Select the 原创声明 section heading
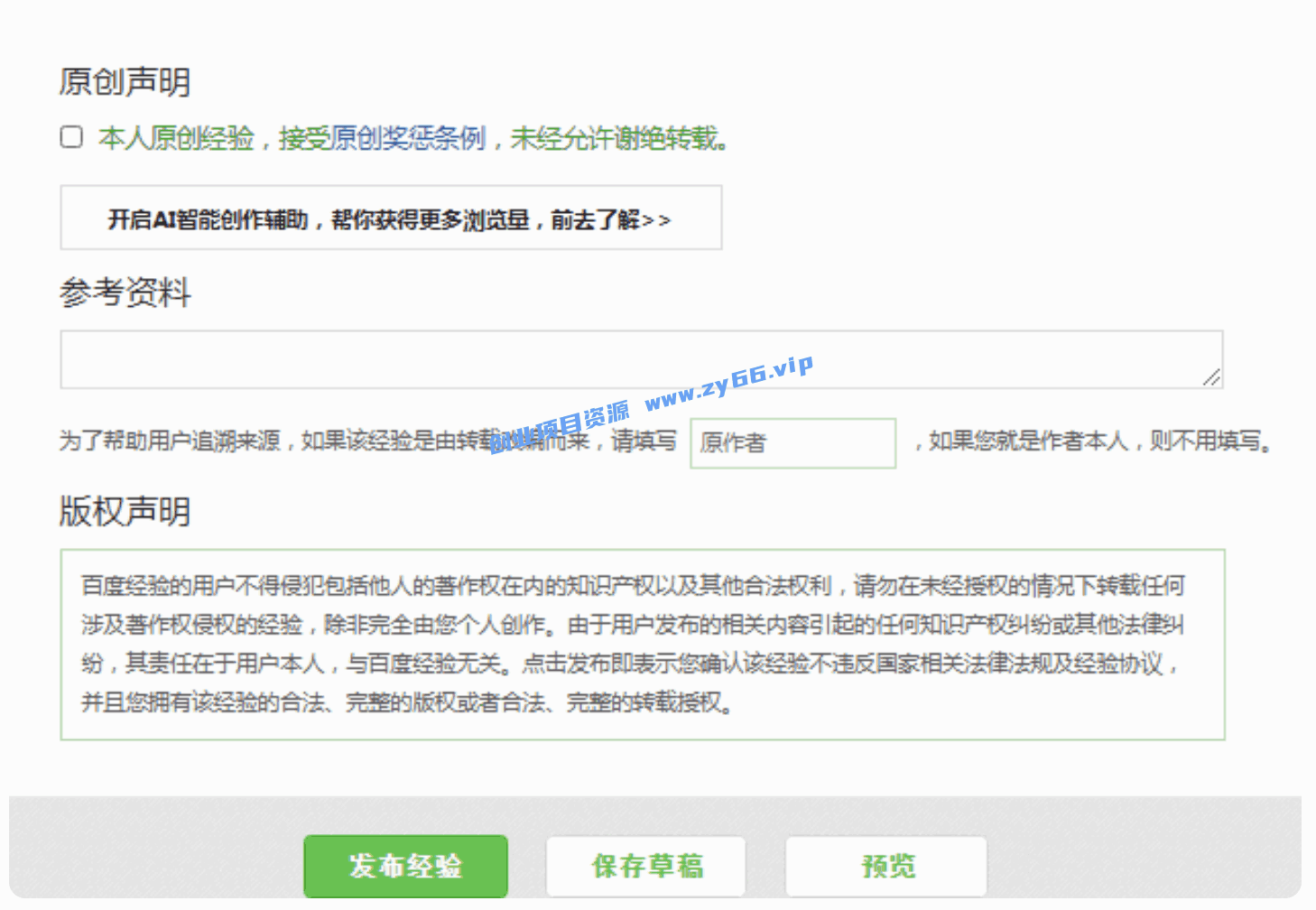 point(125,82)
